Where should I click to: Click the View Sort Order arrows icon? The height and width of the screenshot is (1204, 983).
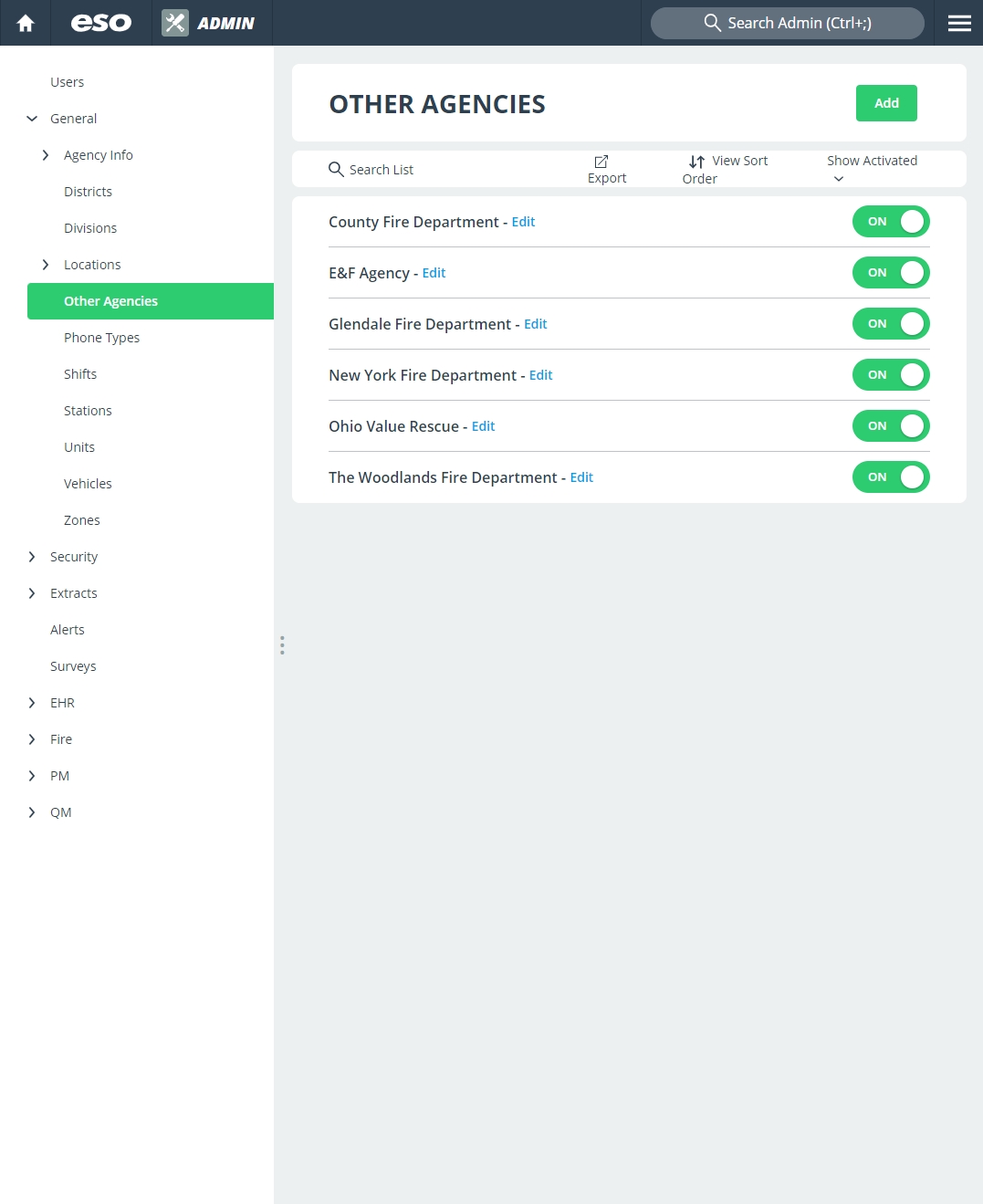point(696,162)
